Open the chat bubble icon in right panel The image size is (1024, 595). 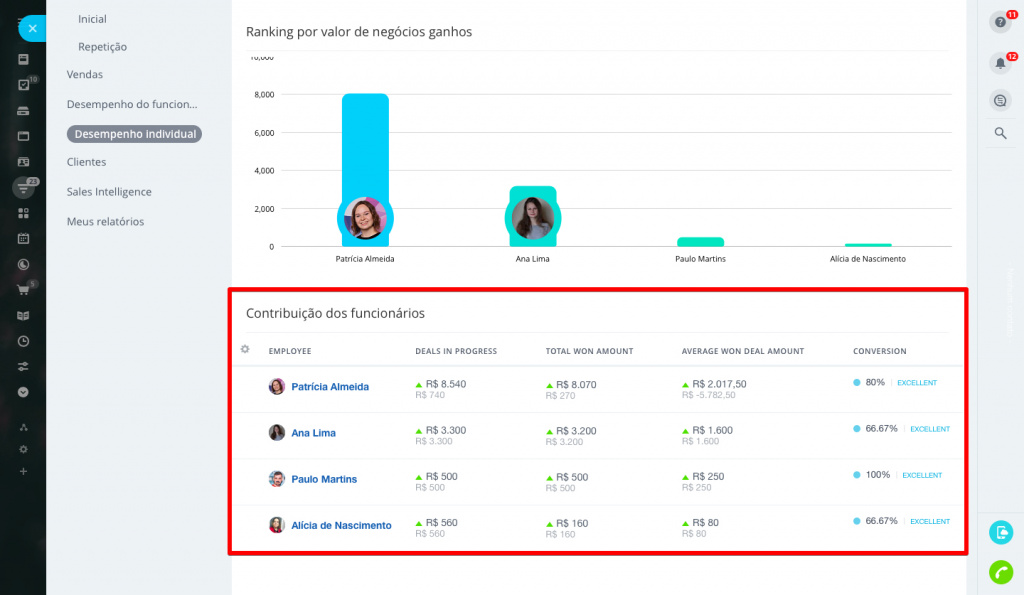pyautogui.click(x=1000, y=101)
